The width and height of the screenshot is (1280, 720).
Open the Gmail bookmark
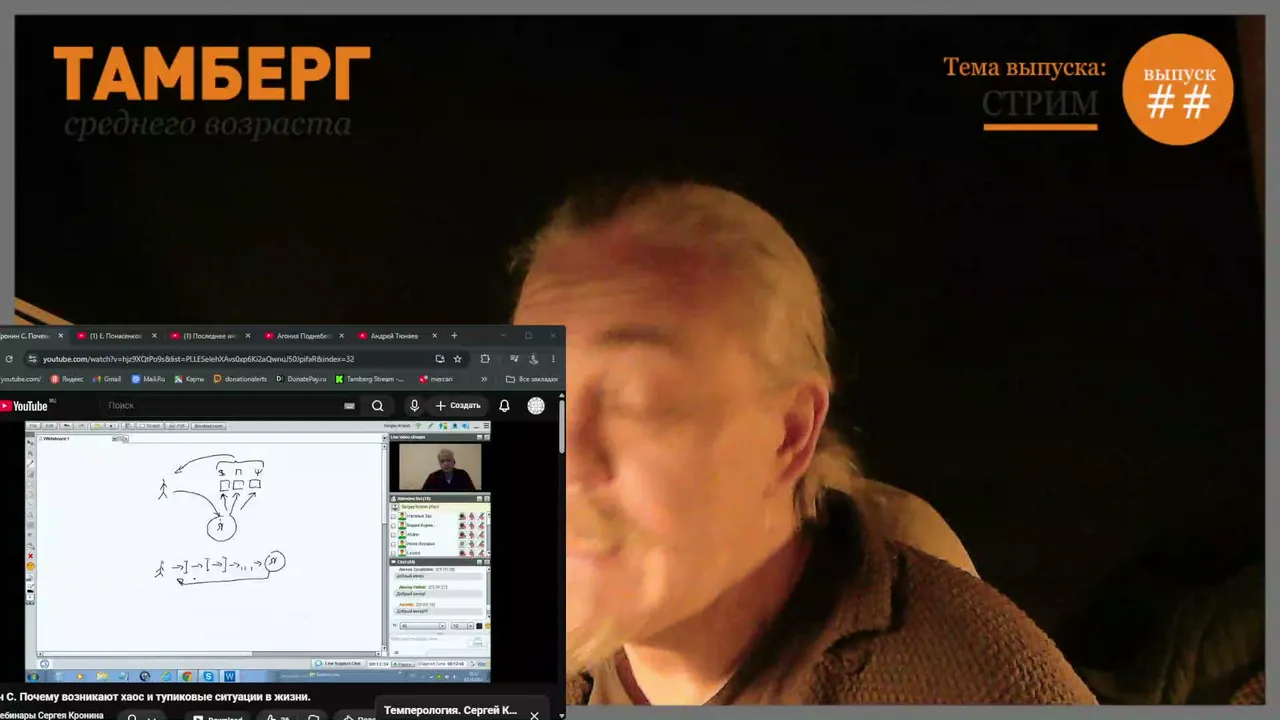(106, 379)
